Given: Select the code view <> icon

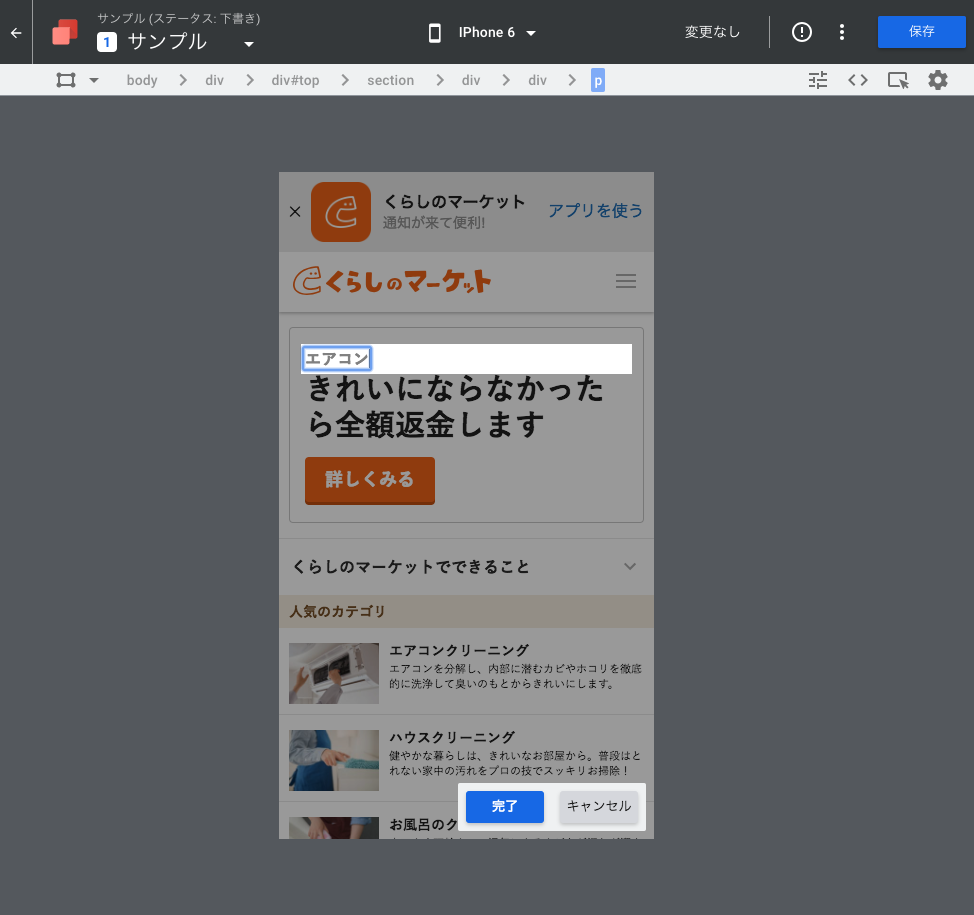Looking at the screenshot, I should [x=857, y=80].
